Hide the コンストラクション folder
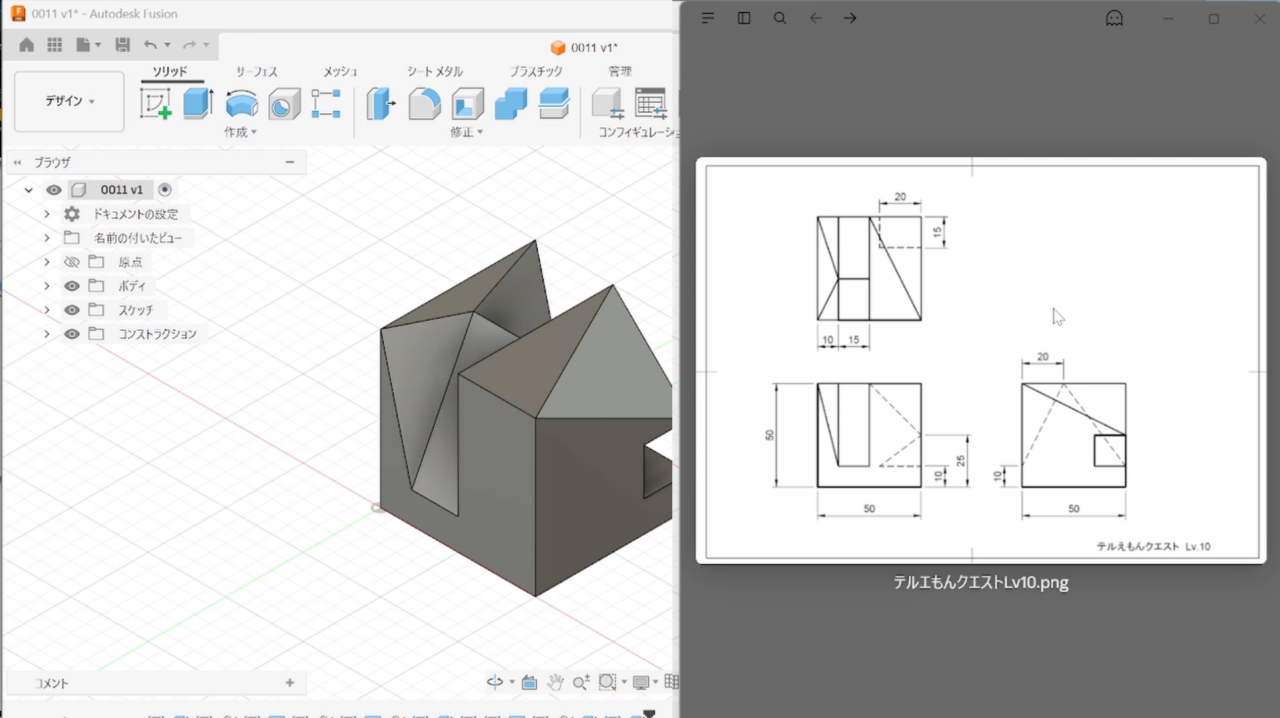Viewport: 1280px width, 718px height. pos(72,334)
